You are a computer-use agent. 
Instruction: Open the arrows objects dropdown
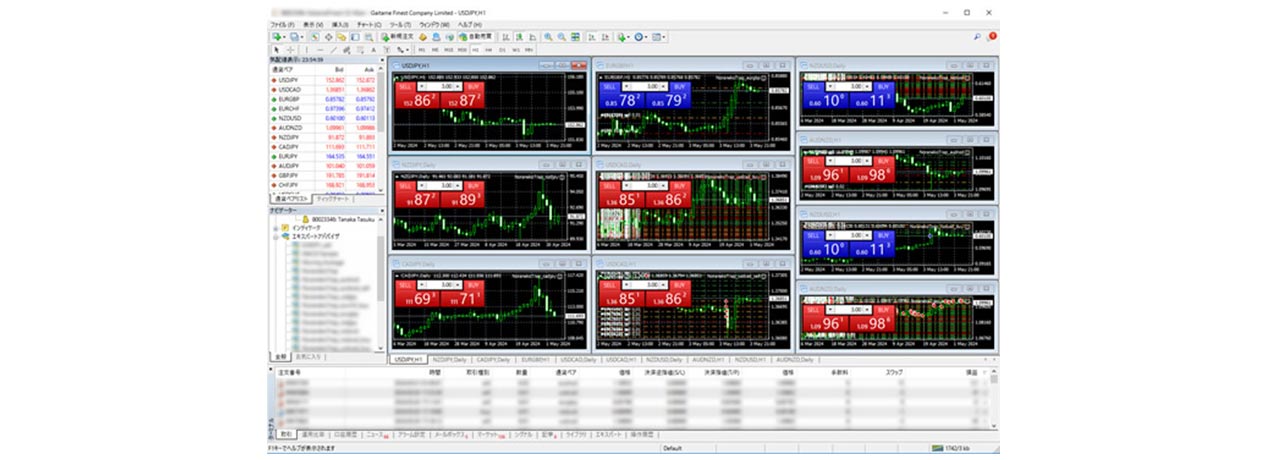coord(403,49)
